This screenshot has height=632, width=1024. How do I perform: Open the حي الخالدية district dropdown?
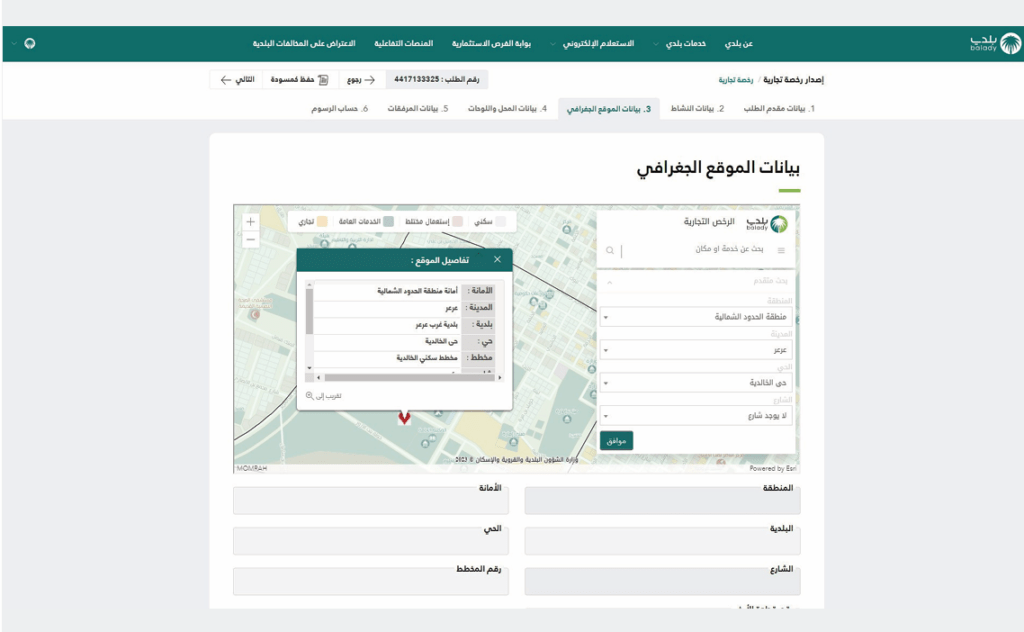point(697,383)
